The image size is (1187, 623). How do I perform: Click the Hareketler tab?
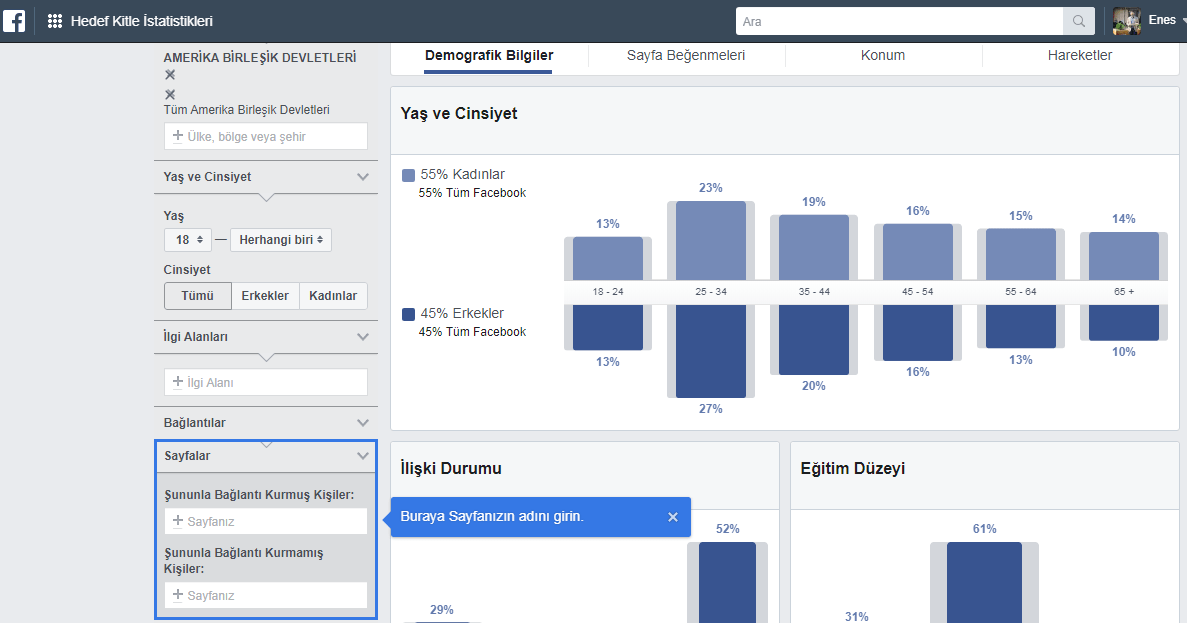coord(1081,55)
